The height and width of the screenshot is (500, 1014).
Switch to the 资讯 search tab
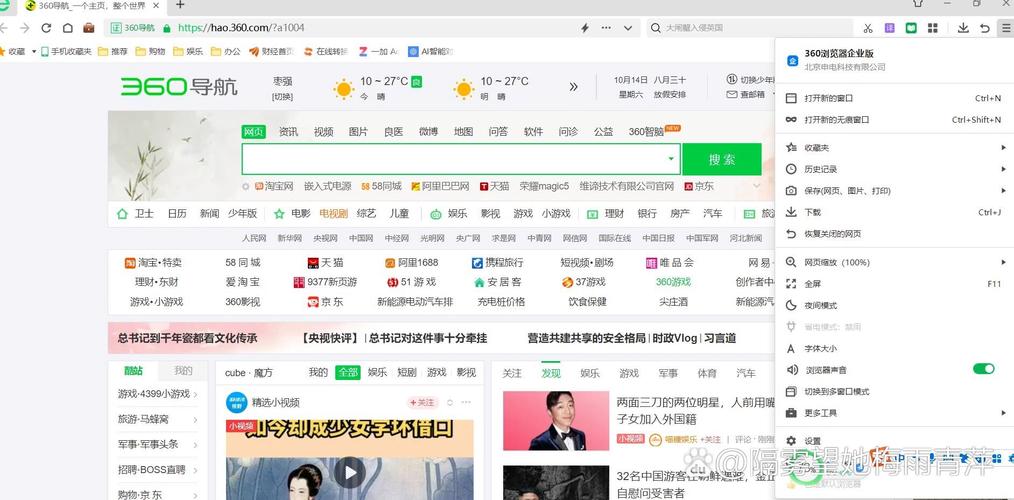pos(288,131)
